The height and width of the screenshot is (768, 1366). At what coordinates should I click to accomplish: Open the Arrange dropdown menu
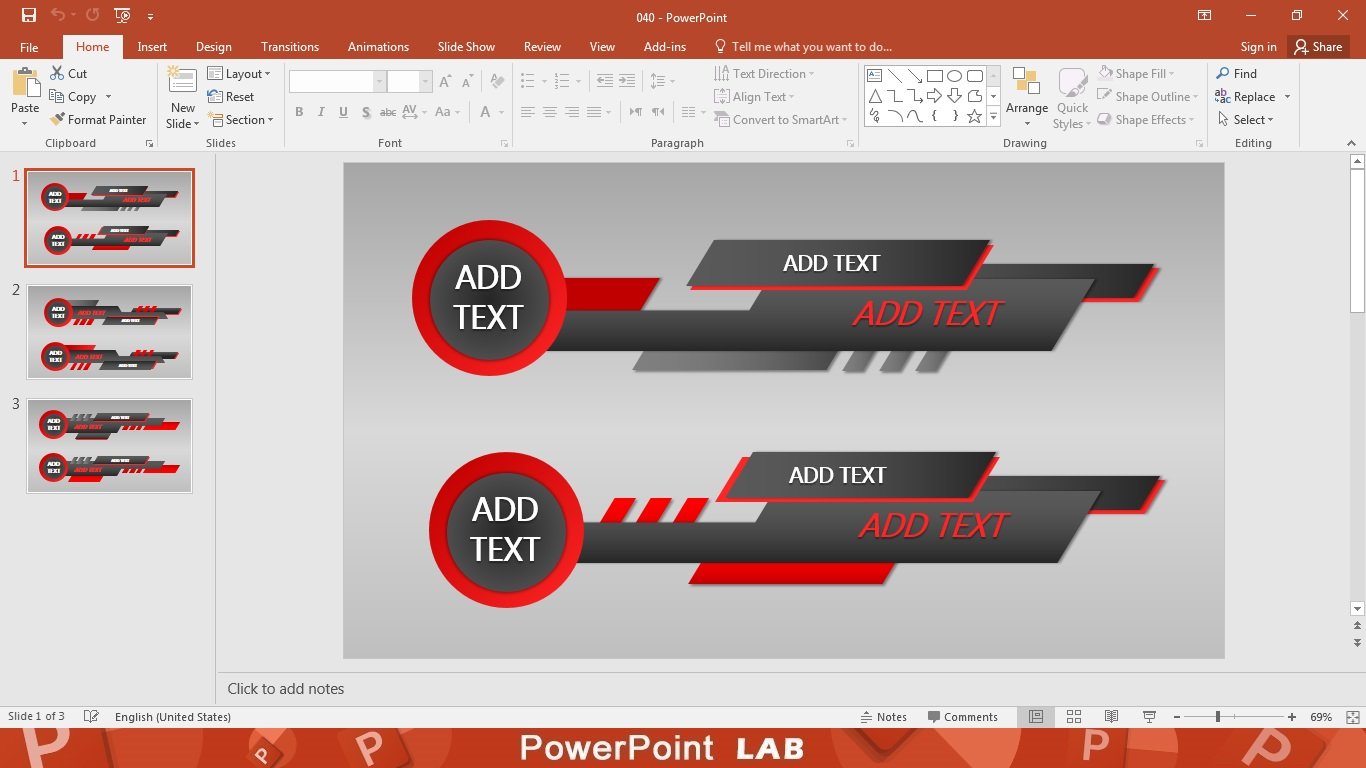click(1027, 98)
